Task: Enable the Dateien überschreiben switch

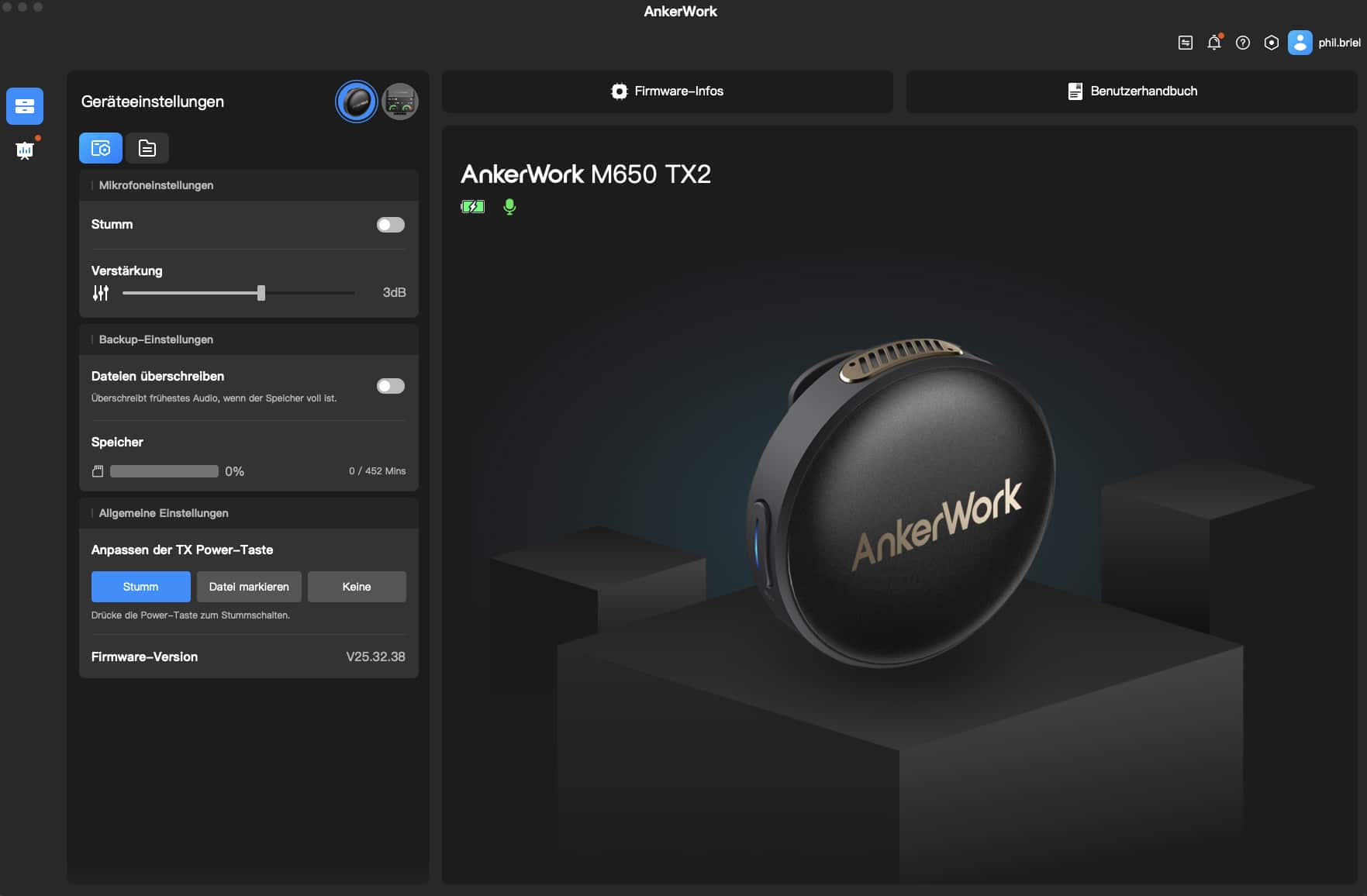Action: coord(390,386)
